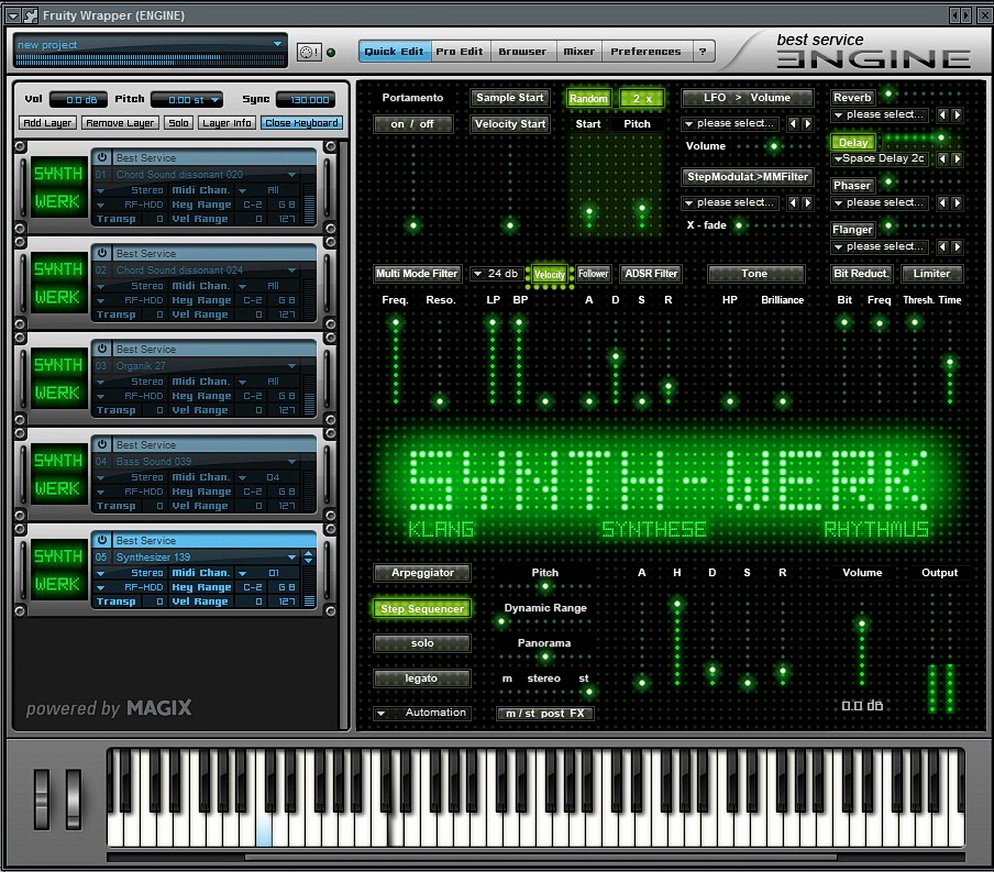Click the panic/MIDI reset icon
The image size is (994, 872).
point(309,52)
